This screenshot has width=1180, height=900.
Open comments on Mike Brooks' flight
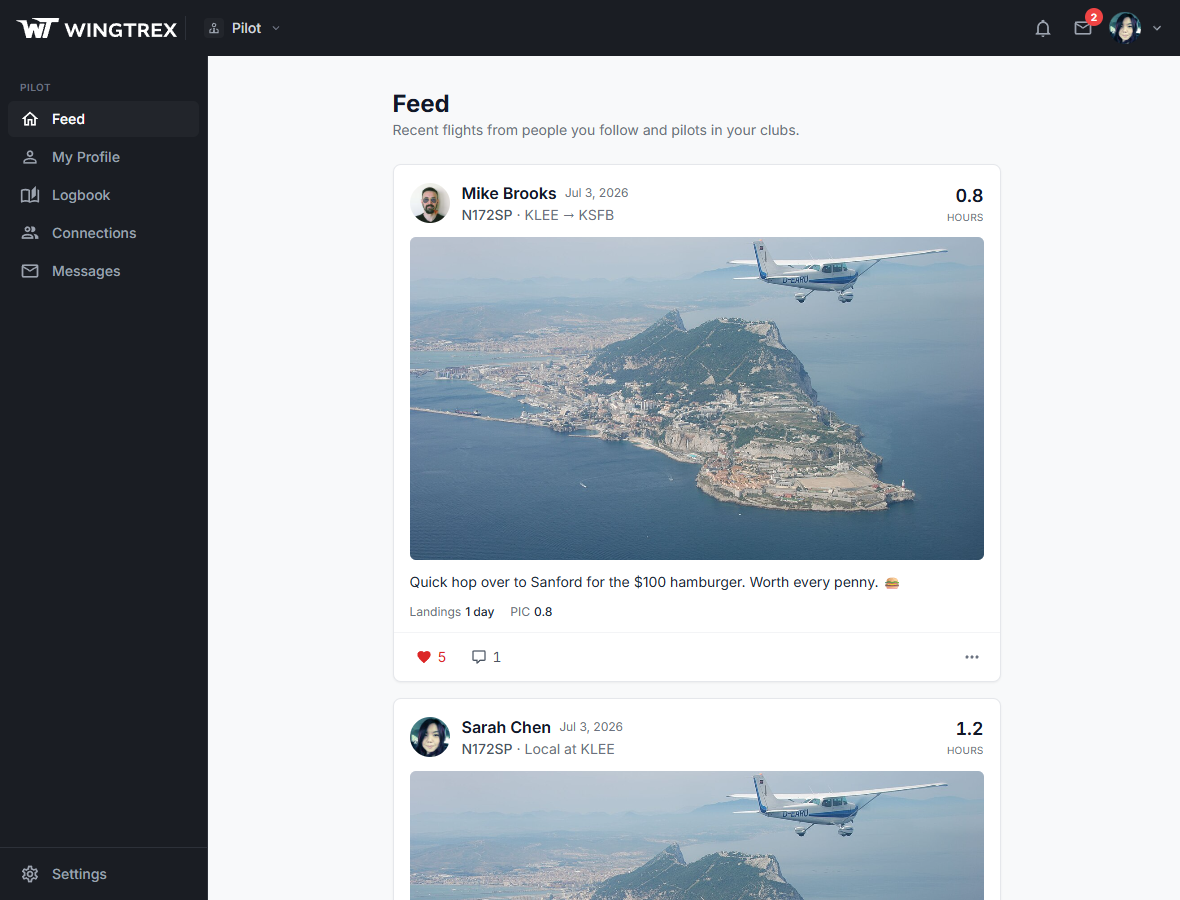click(x=486, y=657)
